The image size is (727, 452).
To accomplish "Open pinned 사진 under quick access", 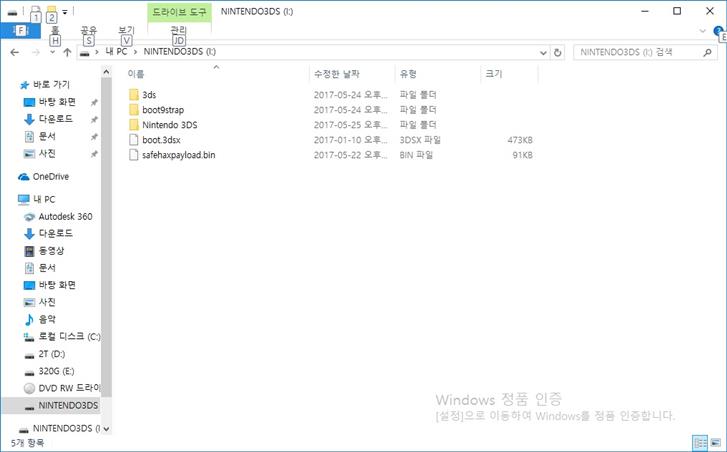I will pos(47,153).
